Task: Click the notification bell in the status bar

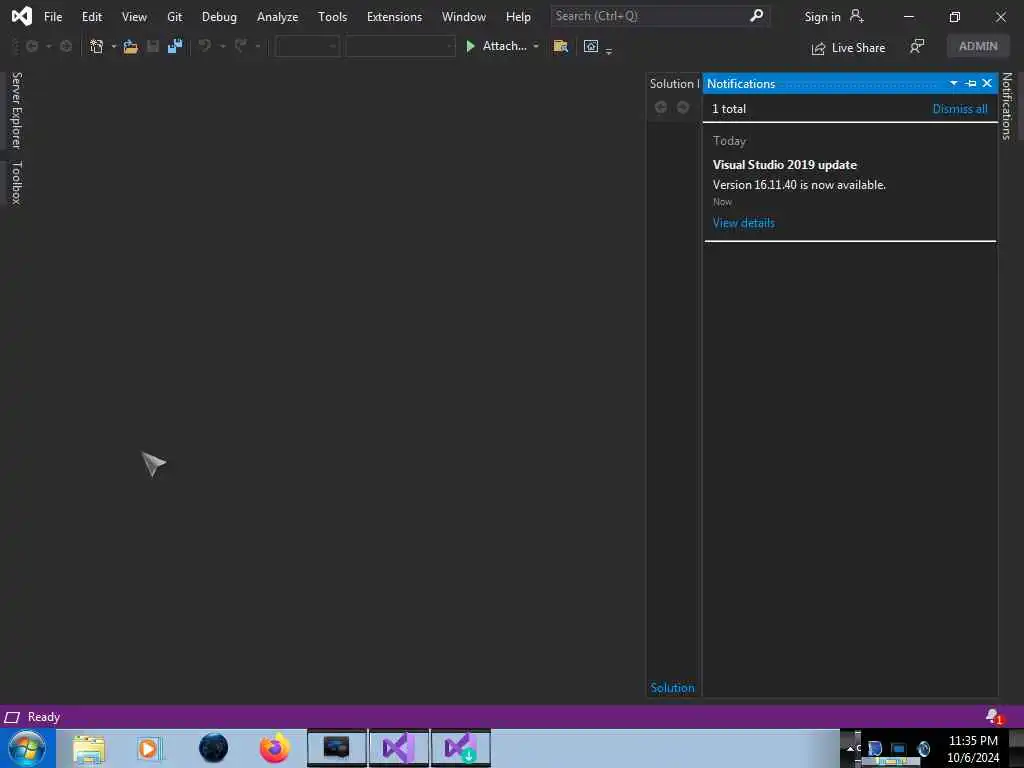Action: coord(994,716)
